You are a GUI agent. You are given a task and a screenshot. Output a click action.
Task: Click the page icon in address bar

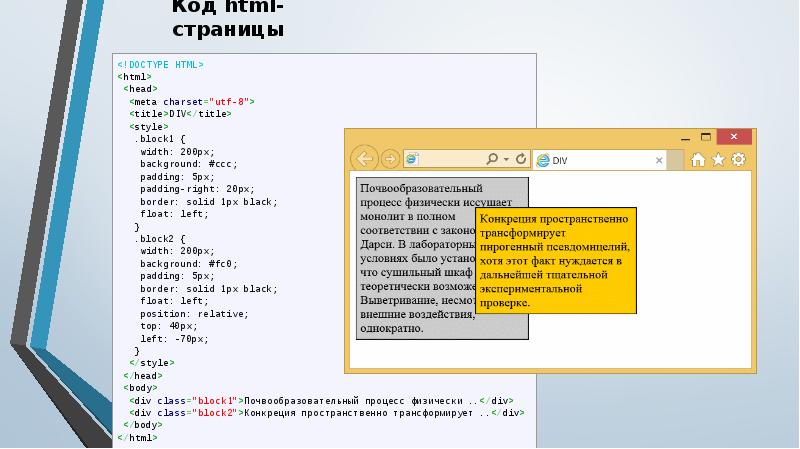click(412, 159)
